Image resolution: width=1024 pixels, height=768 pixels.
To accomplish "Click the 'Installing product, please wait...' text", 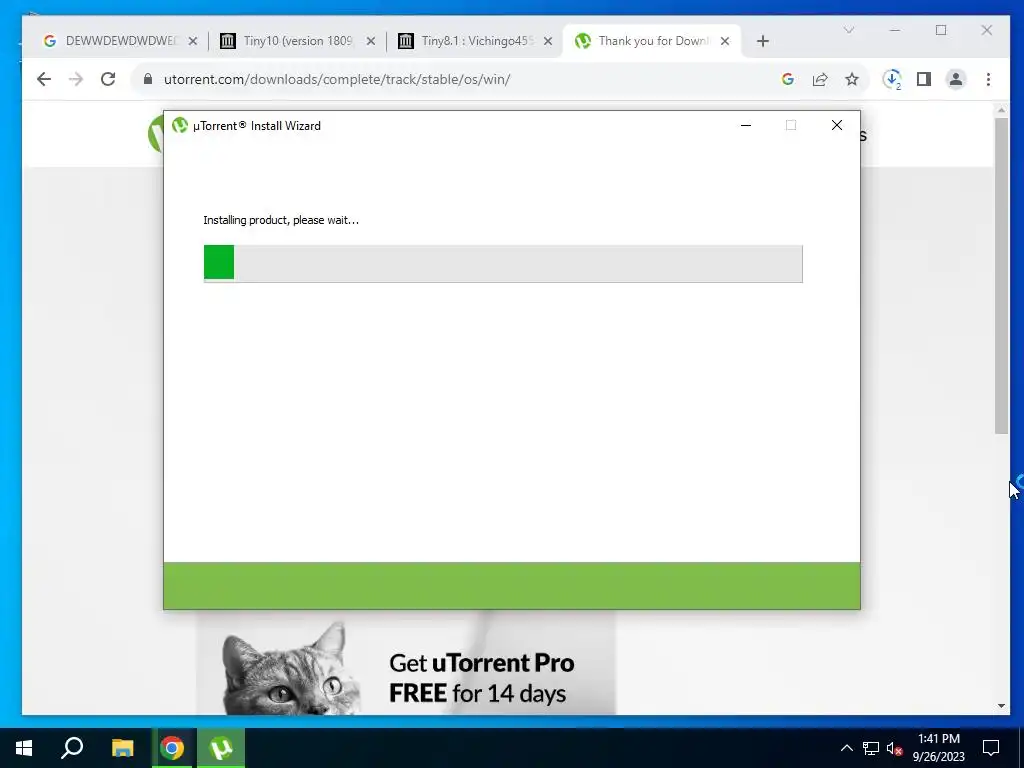I will (281, 220).
